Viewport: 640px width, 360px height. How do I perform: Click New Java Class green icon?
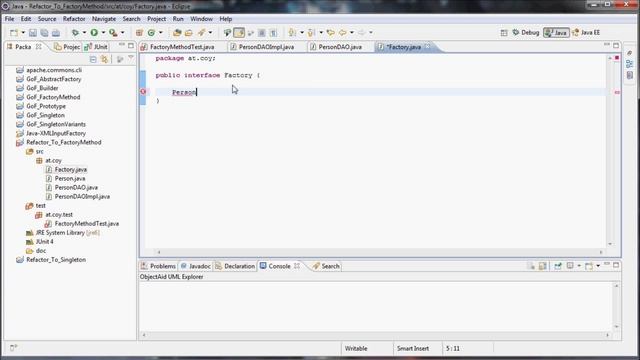tap(151, 33)
